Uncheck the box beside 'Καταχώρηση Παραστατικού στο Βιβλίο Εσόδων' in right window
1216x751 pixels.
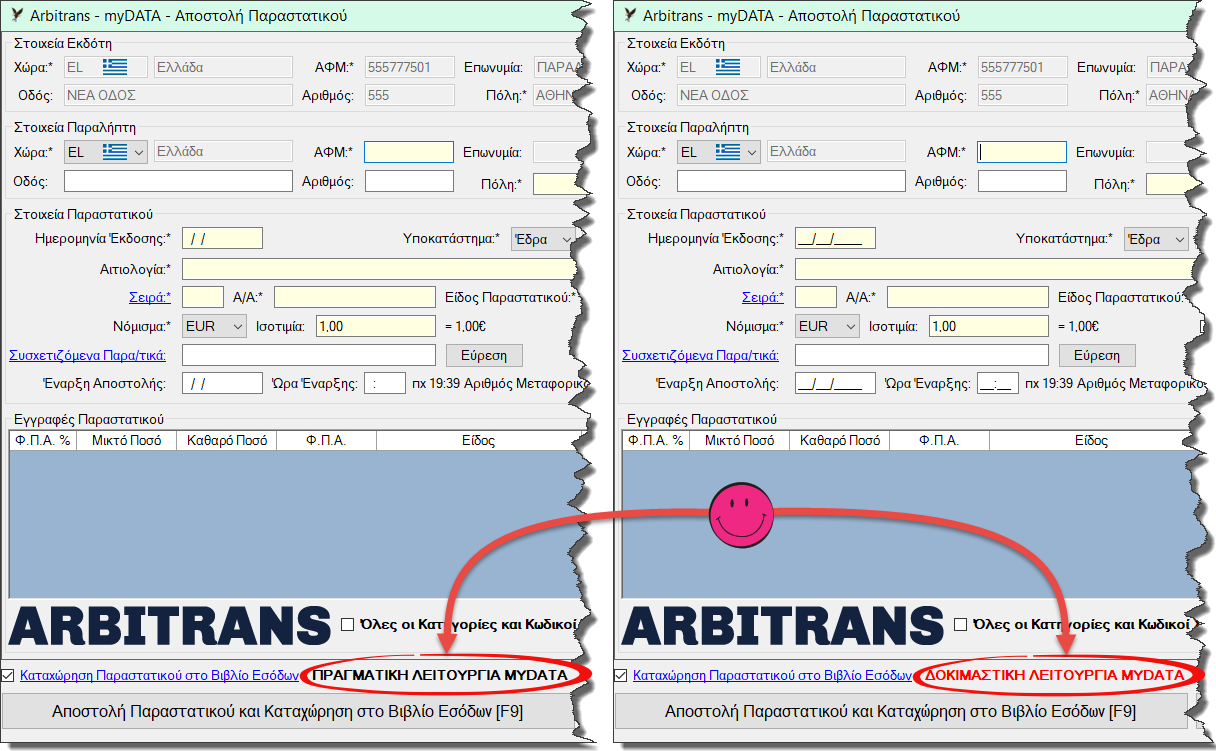coord(622,675)
